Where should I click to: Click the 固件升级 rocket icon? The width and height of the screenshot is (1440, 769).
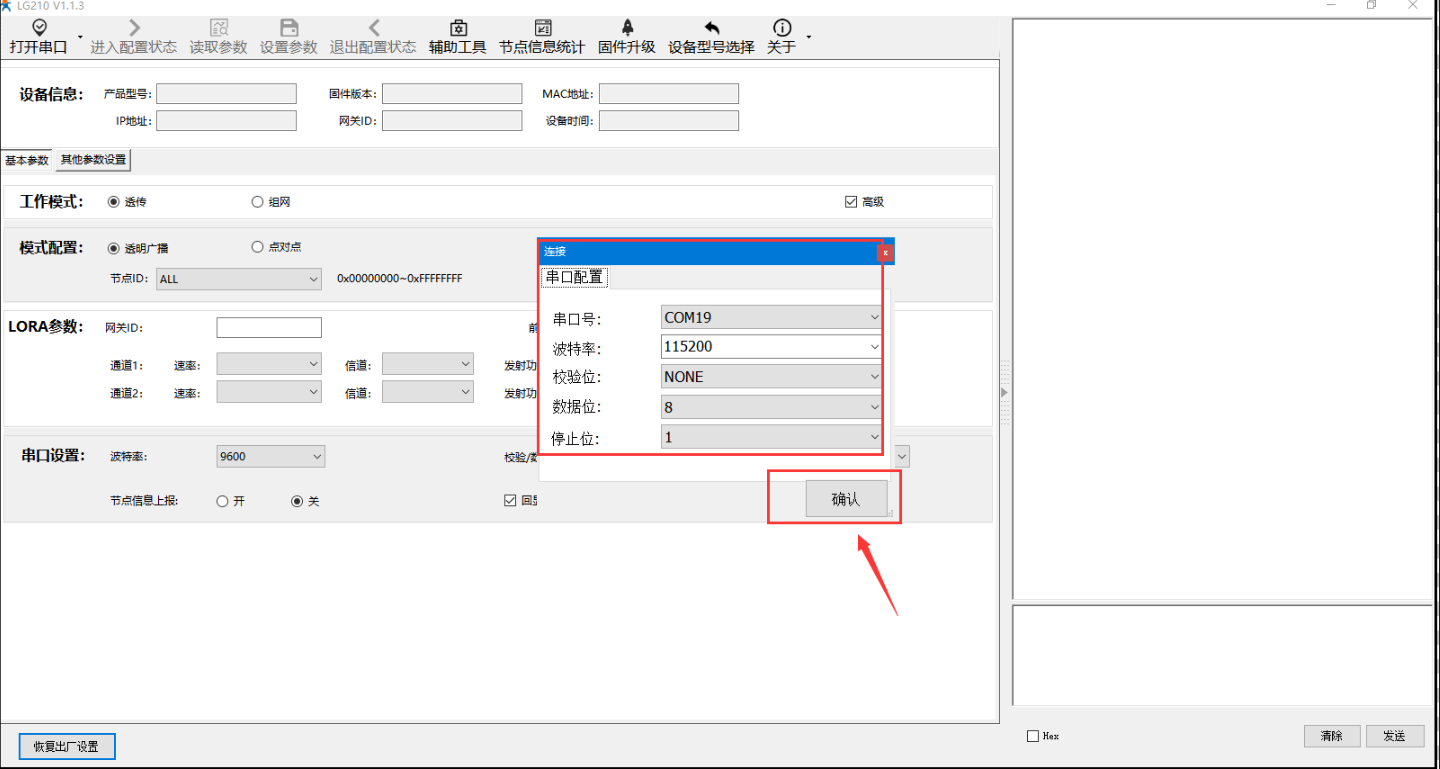click(627, 28)
